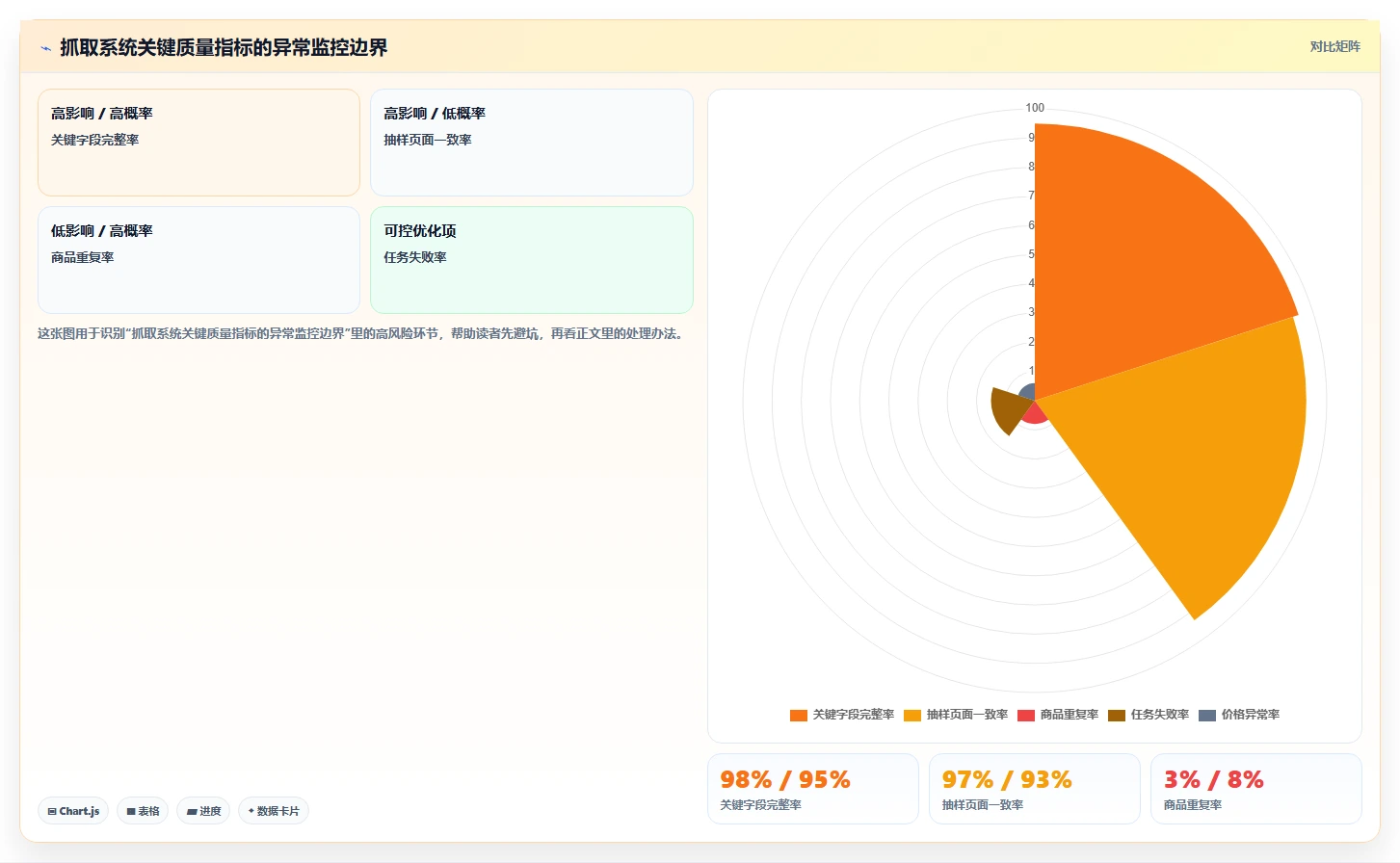Click the Chart.js tag chip
Screen dimensions: 1400x863
[73, 811]
